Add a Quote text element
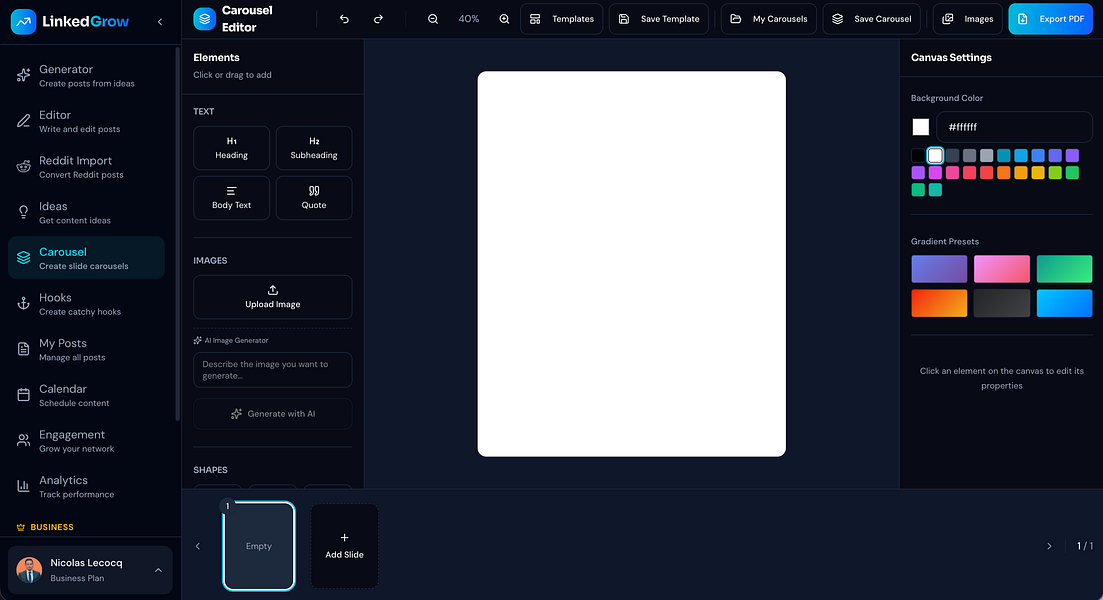The width and height of the screenshot is (1103, 600). click(314, 198)
